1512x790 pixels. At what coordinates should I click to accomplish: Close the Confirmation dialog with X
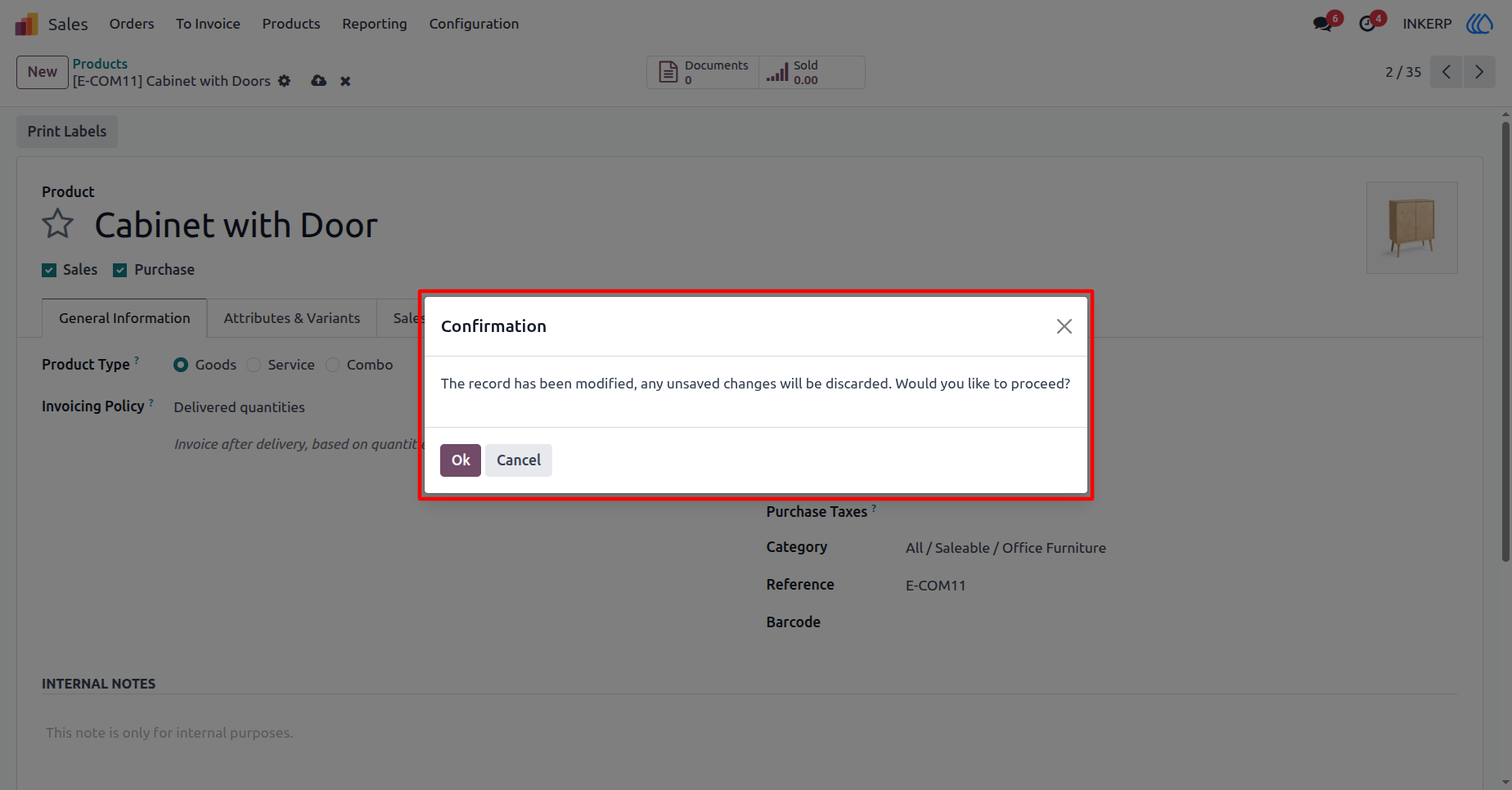[x=1064, y=326]
